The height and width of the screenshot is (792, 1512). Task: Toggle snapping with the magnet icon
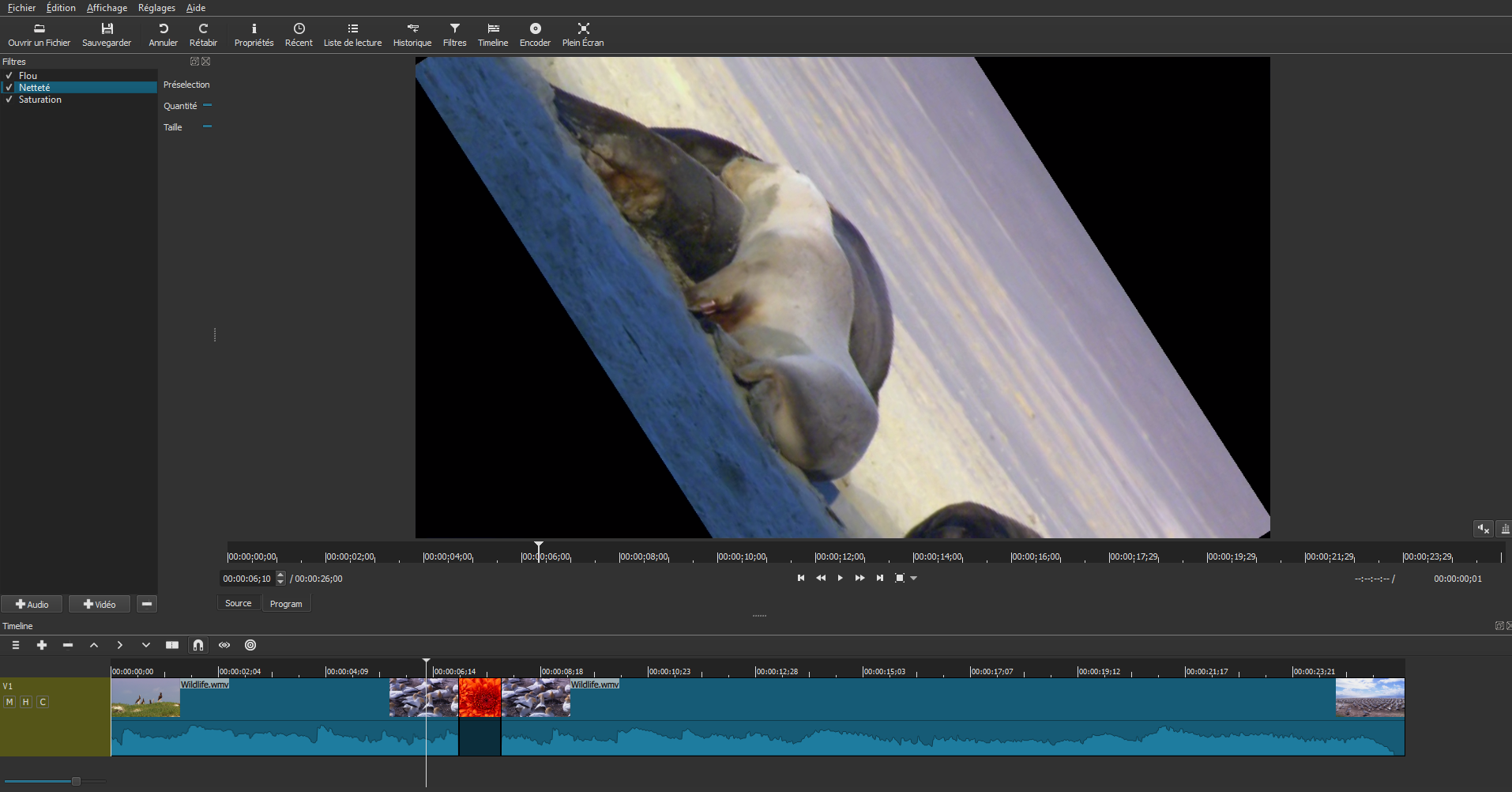[x=198, y=645]
